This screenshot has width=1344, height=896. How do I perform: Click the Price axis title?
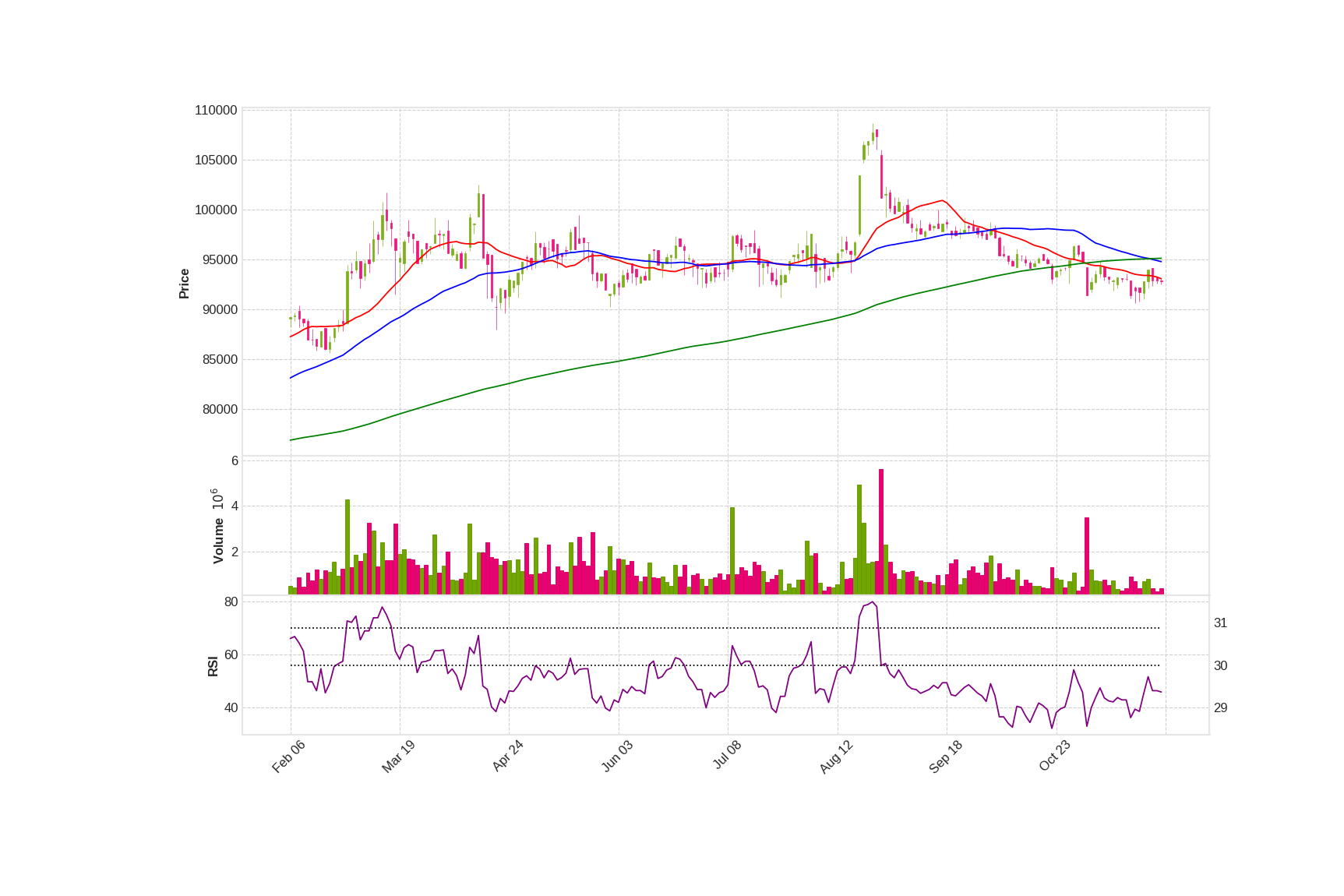pos(185,284)
